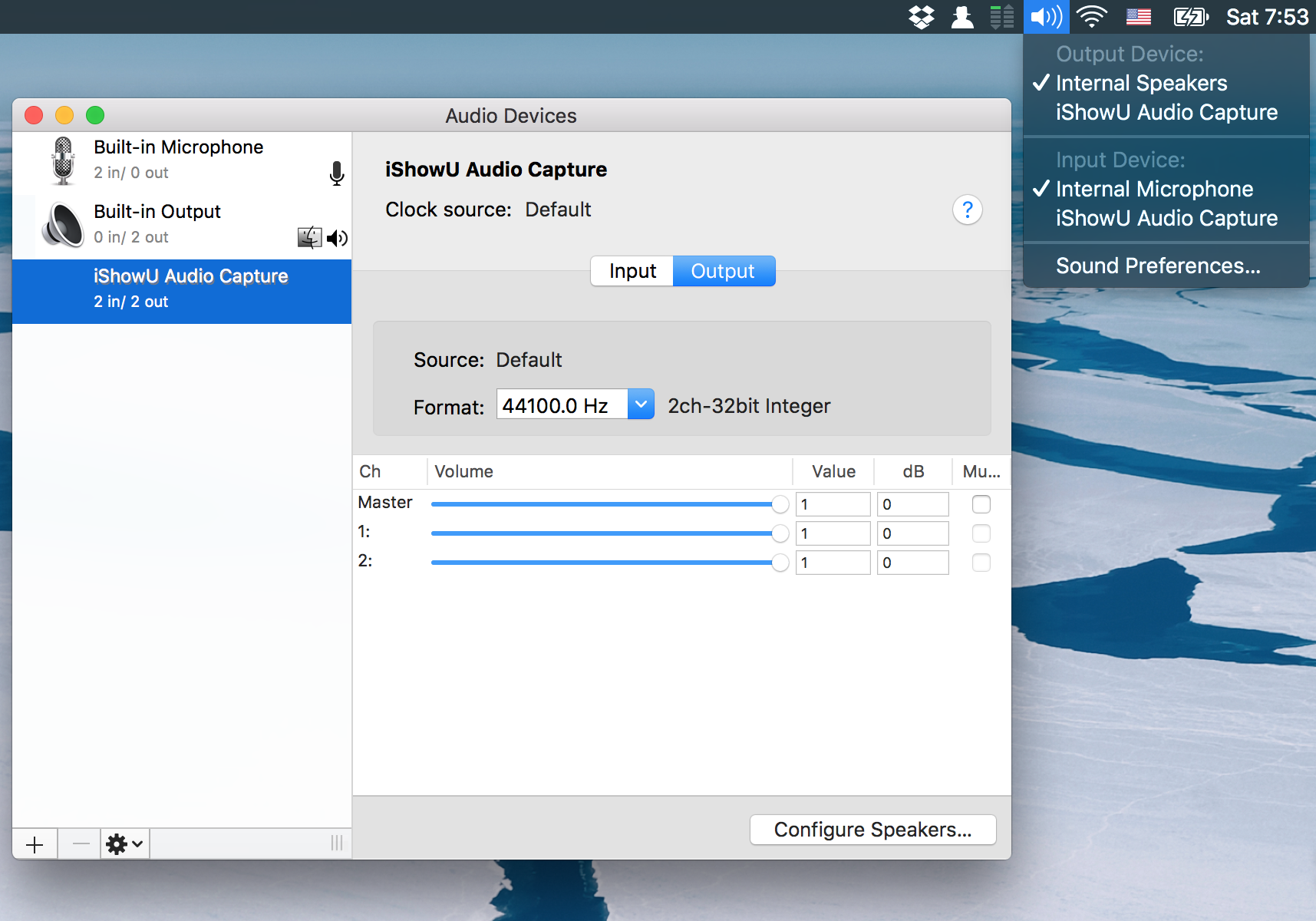
Task: Click the Mu... column header
Action: (x=981, y=471)
